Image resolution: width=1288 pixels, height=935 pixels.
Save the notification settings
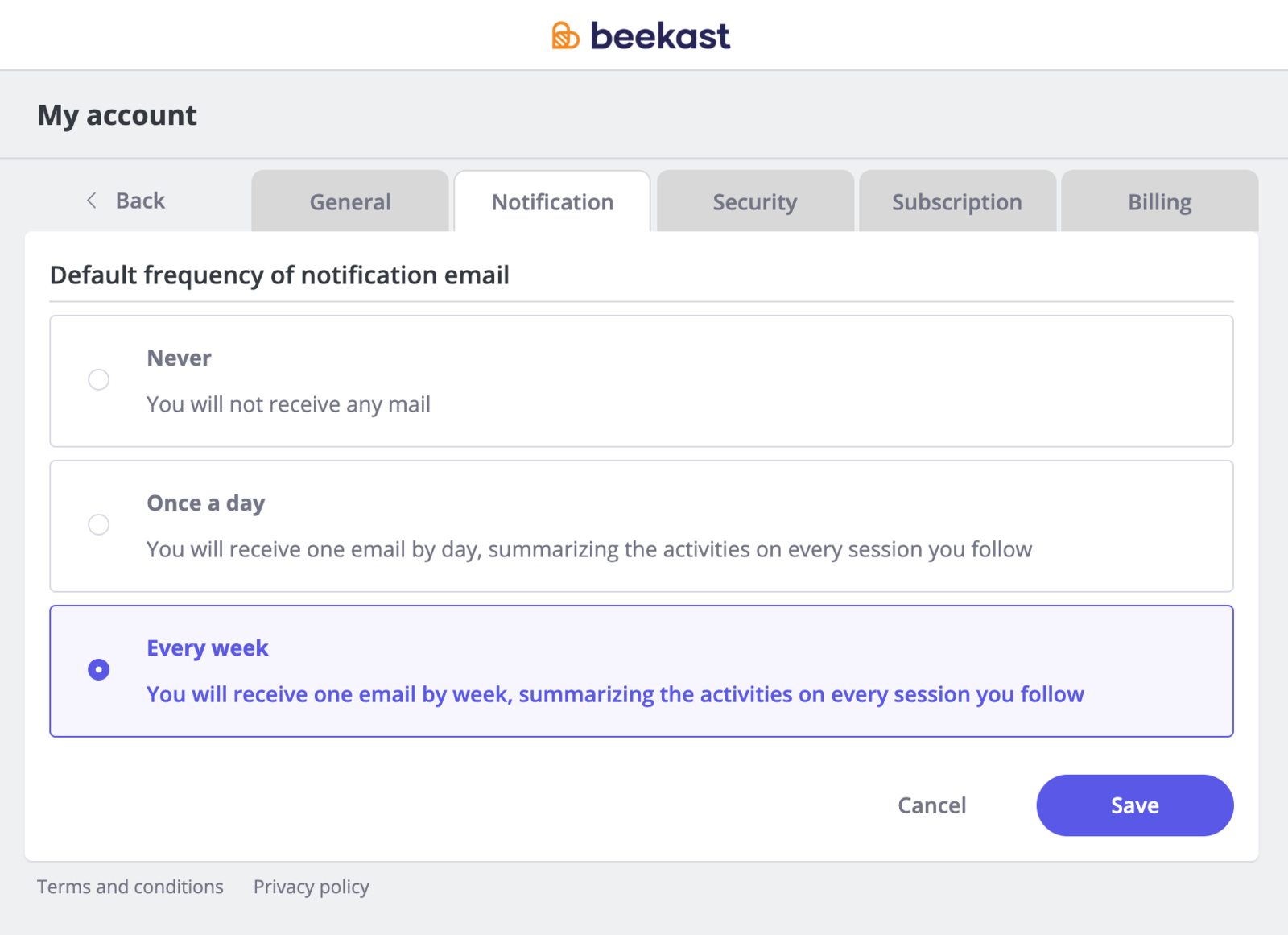pyautogui.click(x=1135, y=805)
